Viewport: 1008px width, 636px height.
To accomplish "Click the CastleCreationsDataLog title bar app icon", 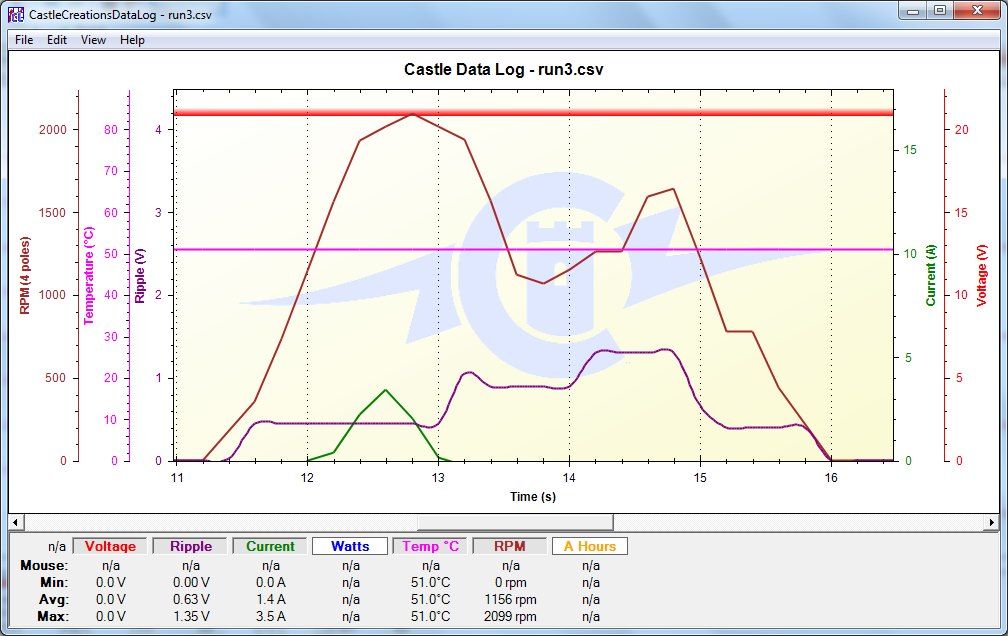I will tap(16, 14).
